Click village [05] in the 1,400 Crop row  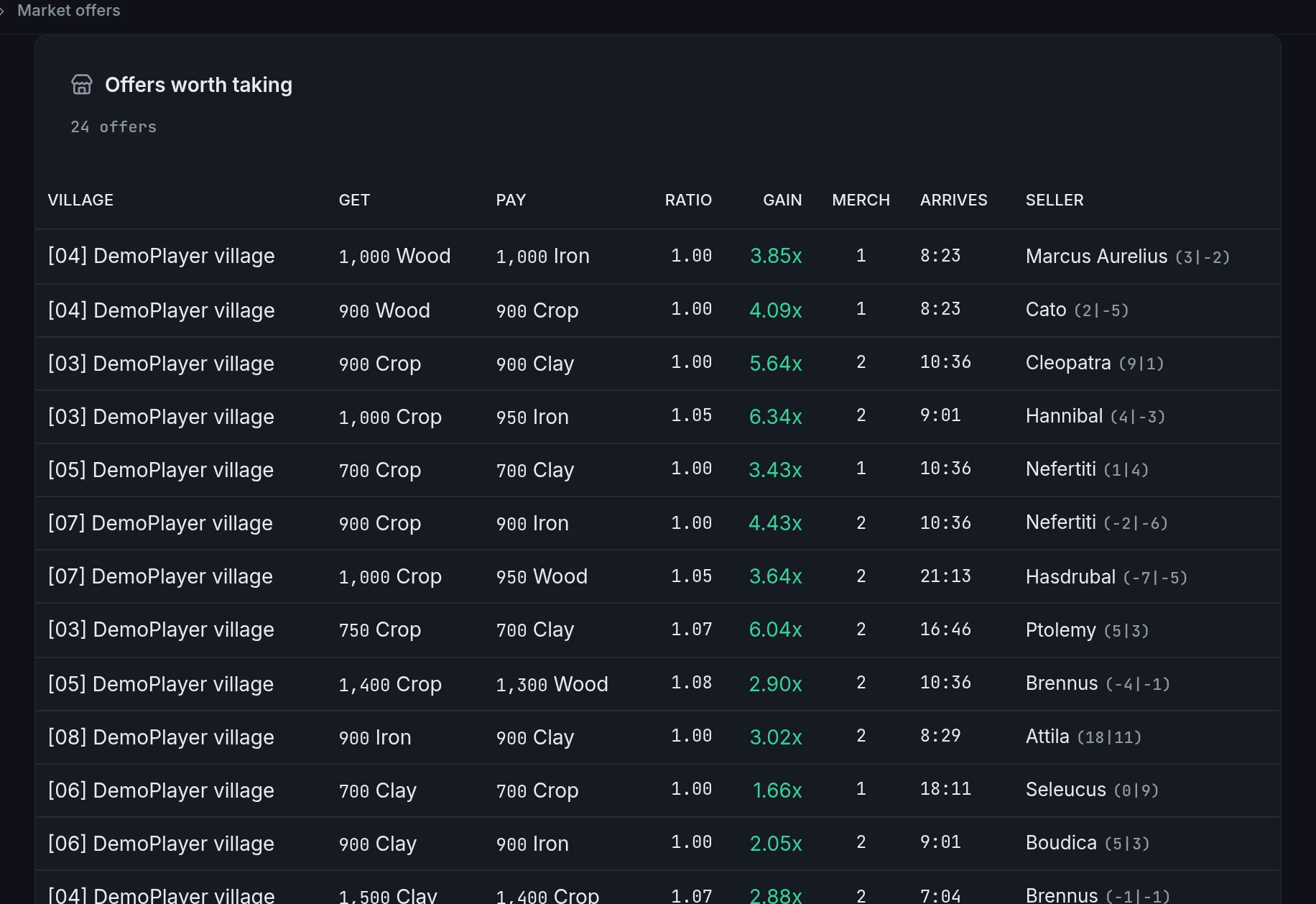tap(161, 685)
